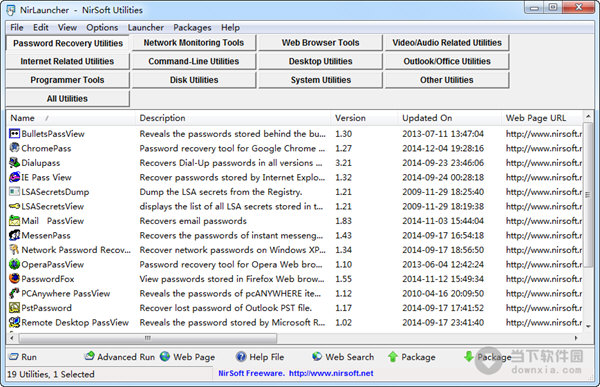Open the File menu
The image size is (600, 387).
tap(16, 28)
